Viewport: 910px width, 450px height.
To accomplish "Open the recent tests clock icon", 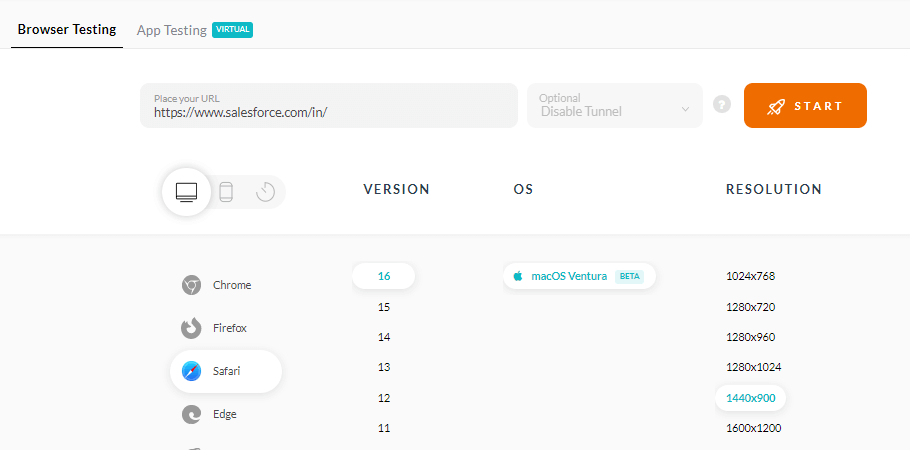I will point(265,192).
